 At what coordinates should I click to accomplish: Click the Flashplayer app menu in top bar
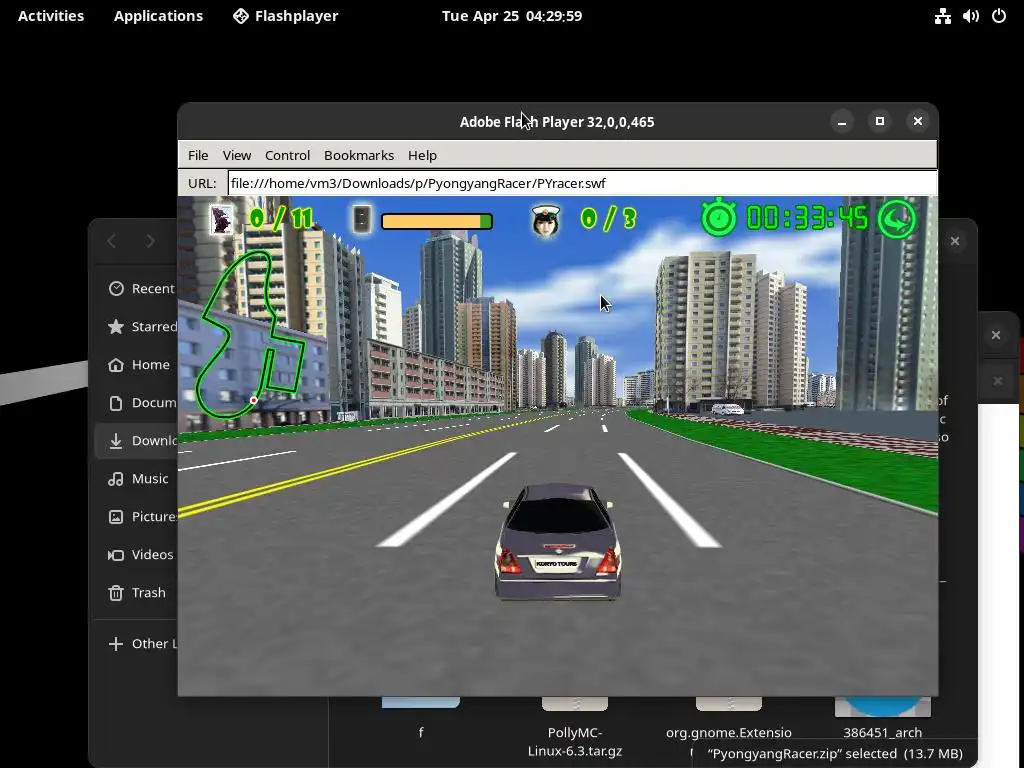click(285, 16)
